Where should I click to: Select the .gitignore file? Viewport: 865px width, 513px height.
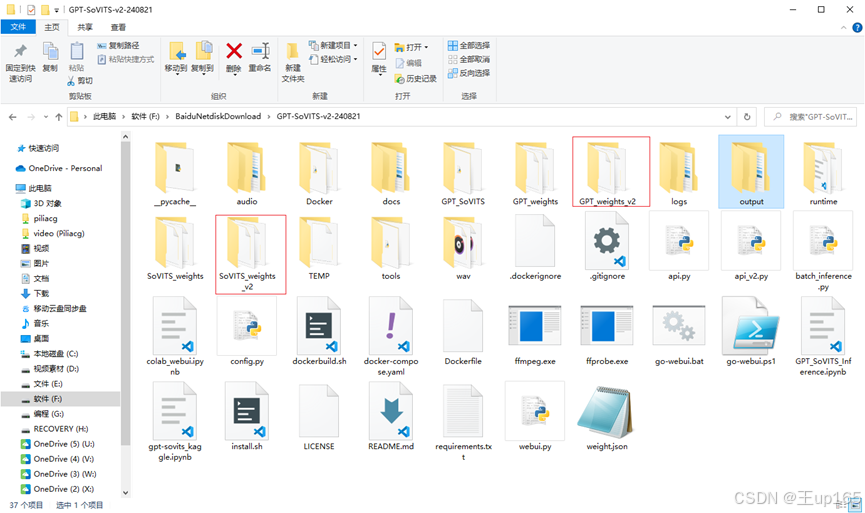coord(607,247)
